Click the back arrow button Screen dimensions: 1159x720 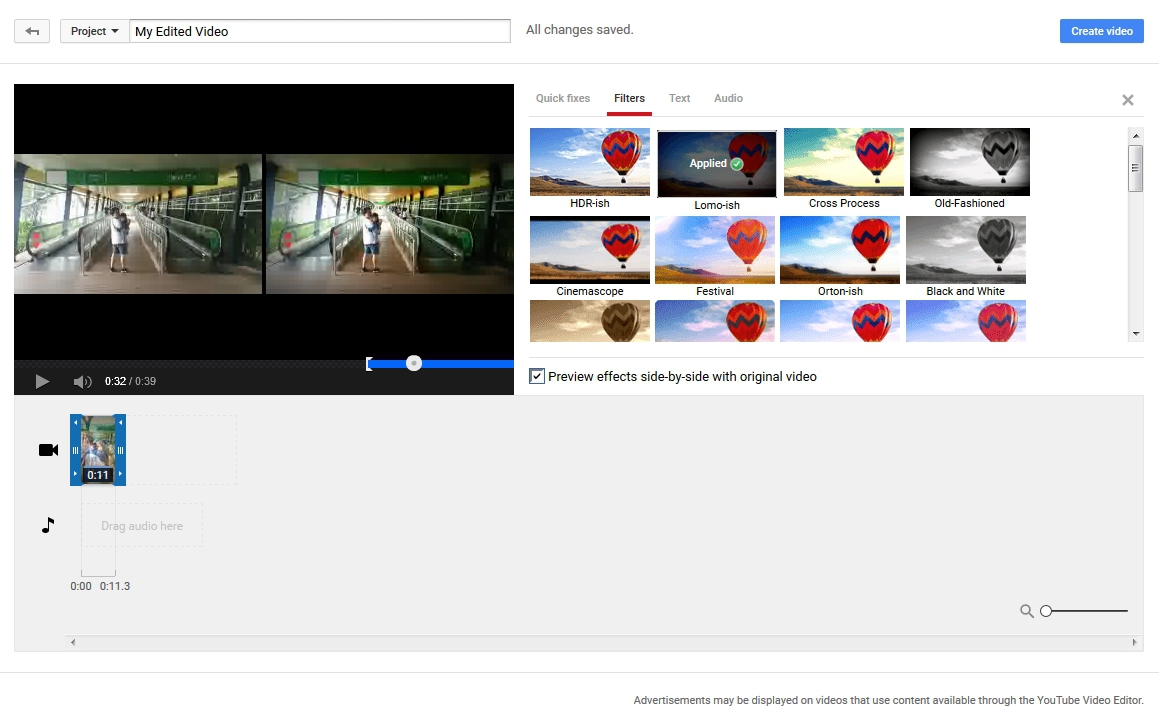tap(32, 31)
